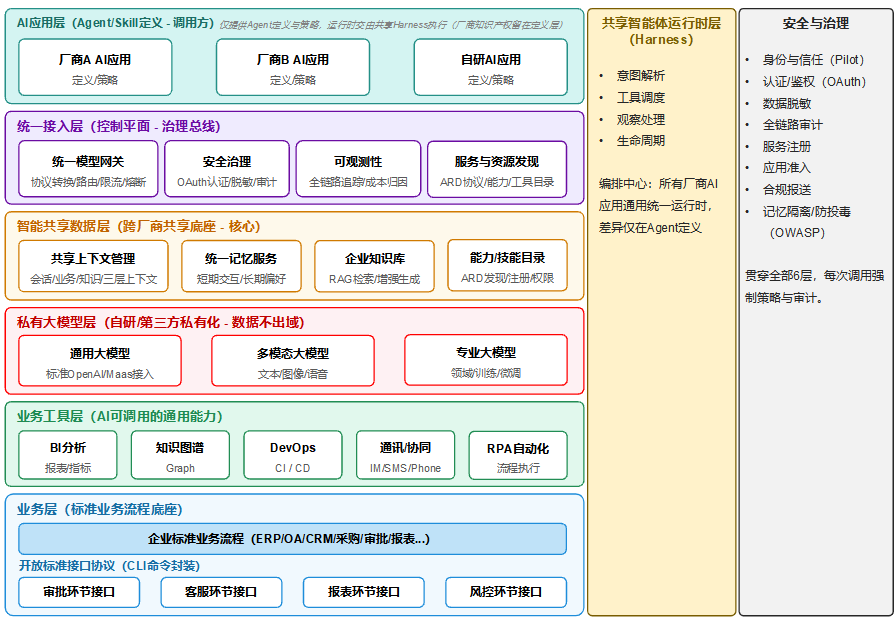This screenshot has height=619, width=896.
Task: Click the DevOps CI/CD box
Action: [x=293, y=456]
